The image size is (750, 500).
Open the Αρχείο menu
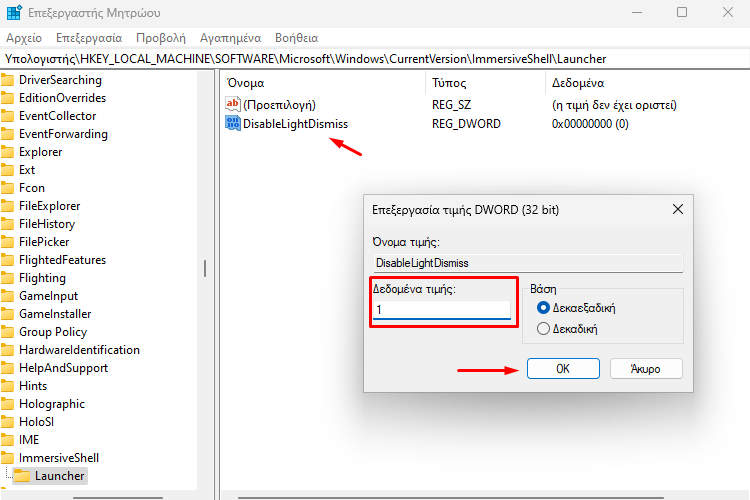point(24,38)
